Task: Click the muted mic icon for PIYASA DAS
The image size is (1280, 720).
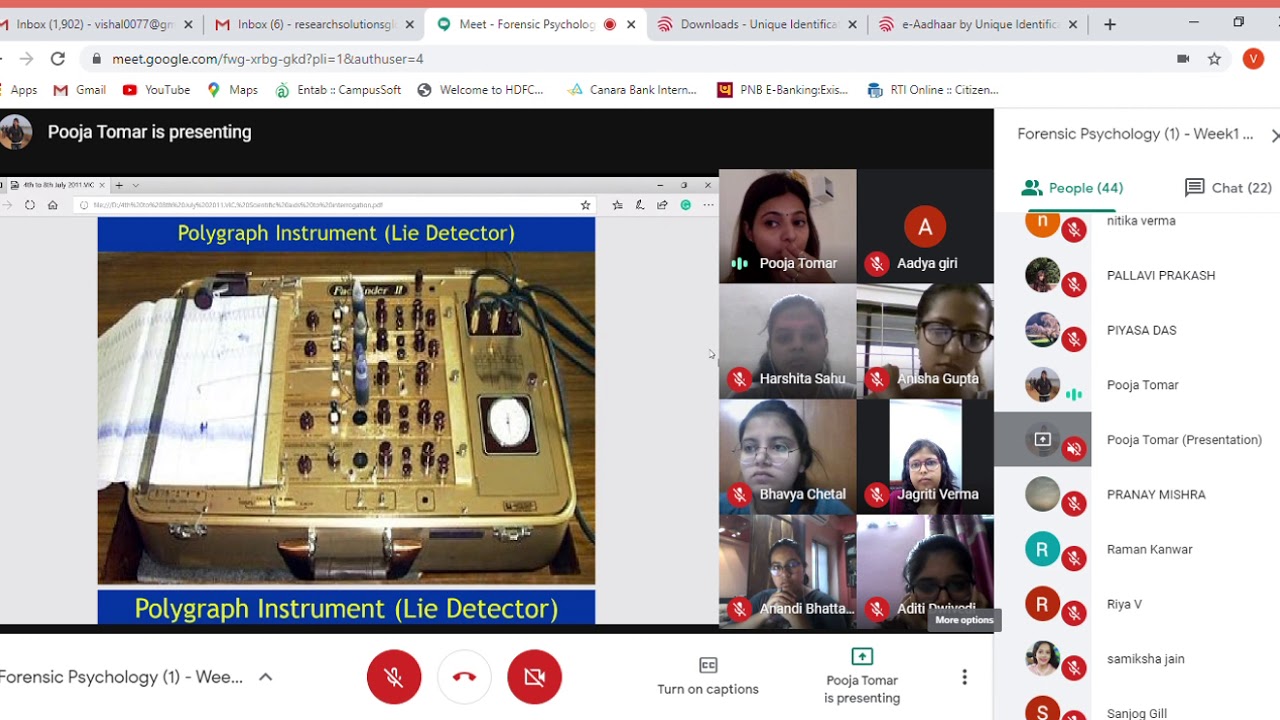Action: tap(1074, 340)
